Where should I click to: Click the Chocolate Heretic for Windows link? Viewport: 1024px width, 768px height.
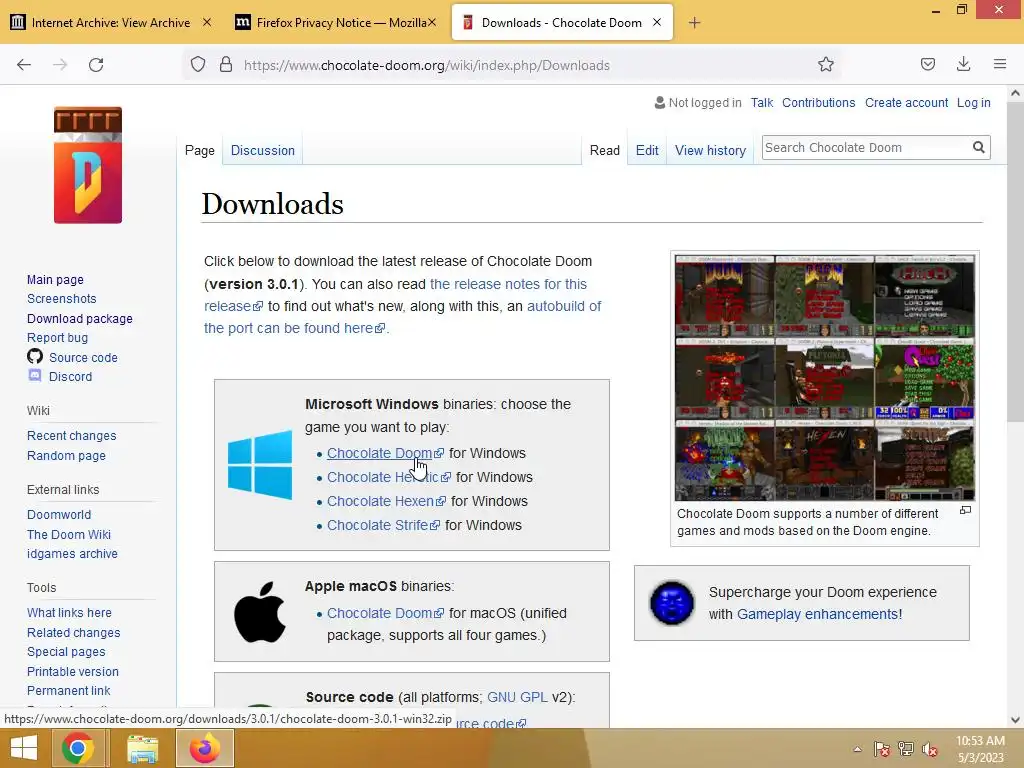tap(389, 477)
